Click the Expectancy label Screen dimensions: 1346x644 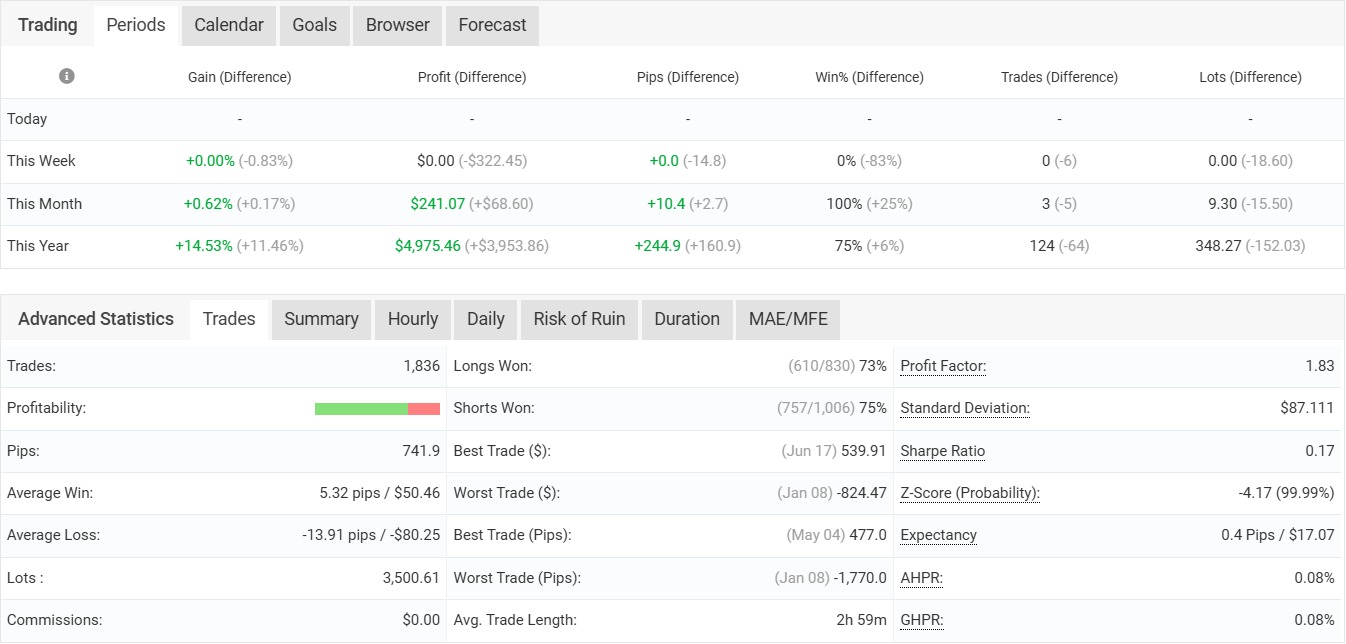click(939, 535)
